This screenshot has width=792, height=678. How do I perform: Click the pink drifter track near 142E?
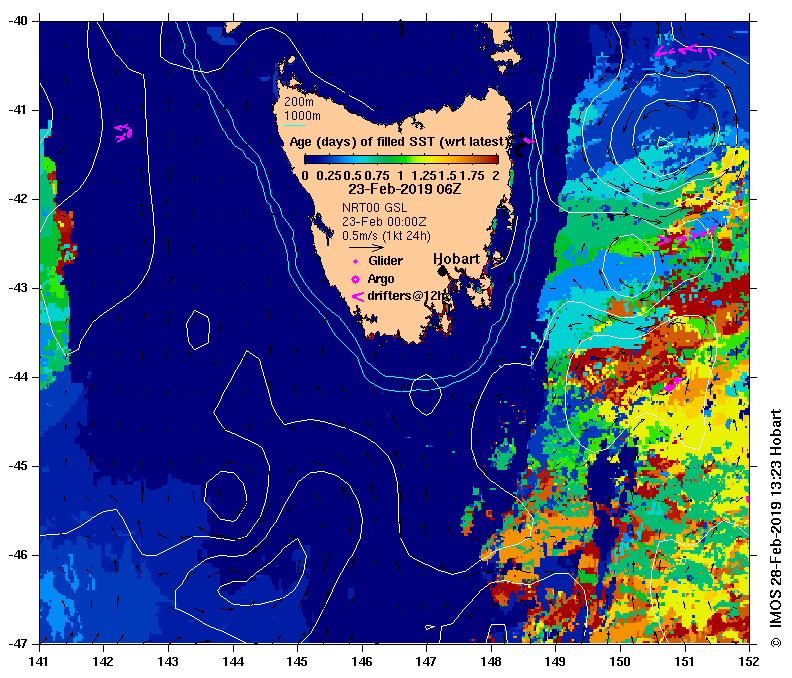coord(123,133)
